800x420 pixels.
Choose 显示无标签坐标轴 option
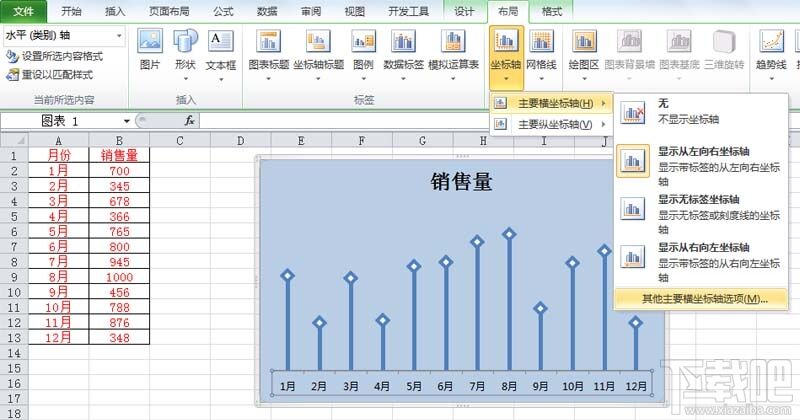point(701,213)
